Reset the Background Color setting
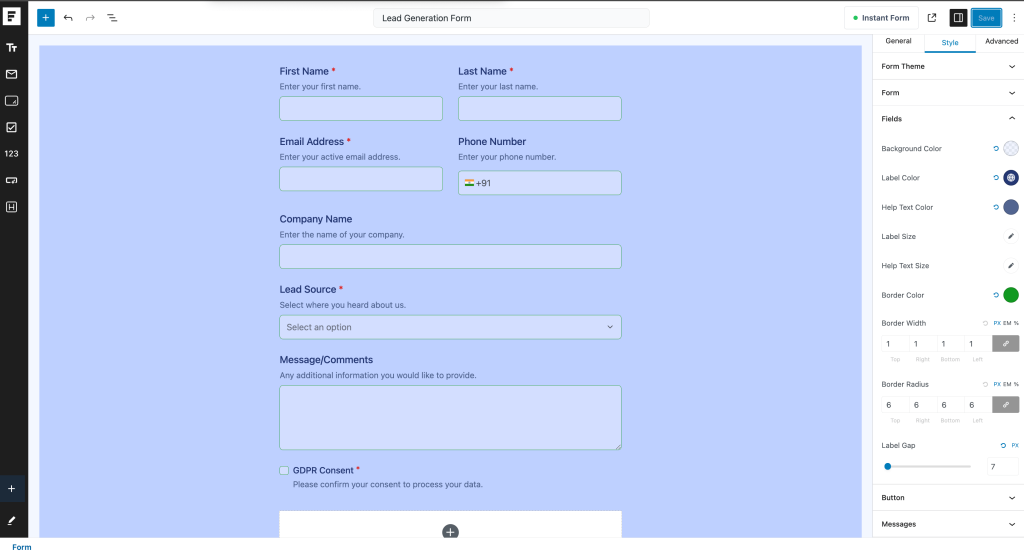 (x=996, y=148)
